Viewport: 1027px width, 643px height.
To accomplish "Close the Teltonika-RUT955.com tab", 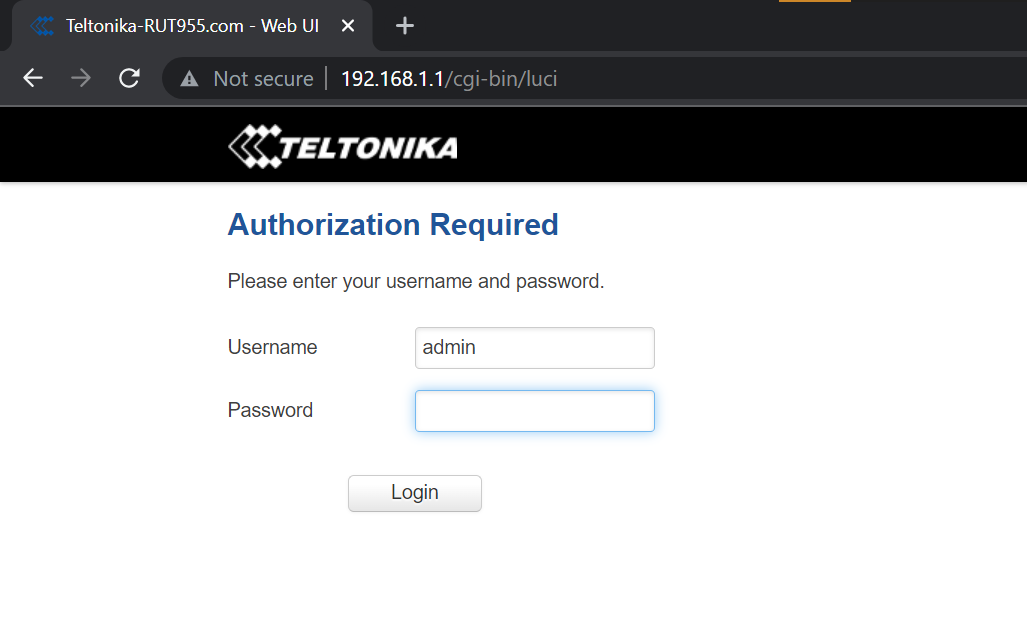I will tap(348, 26).
